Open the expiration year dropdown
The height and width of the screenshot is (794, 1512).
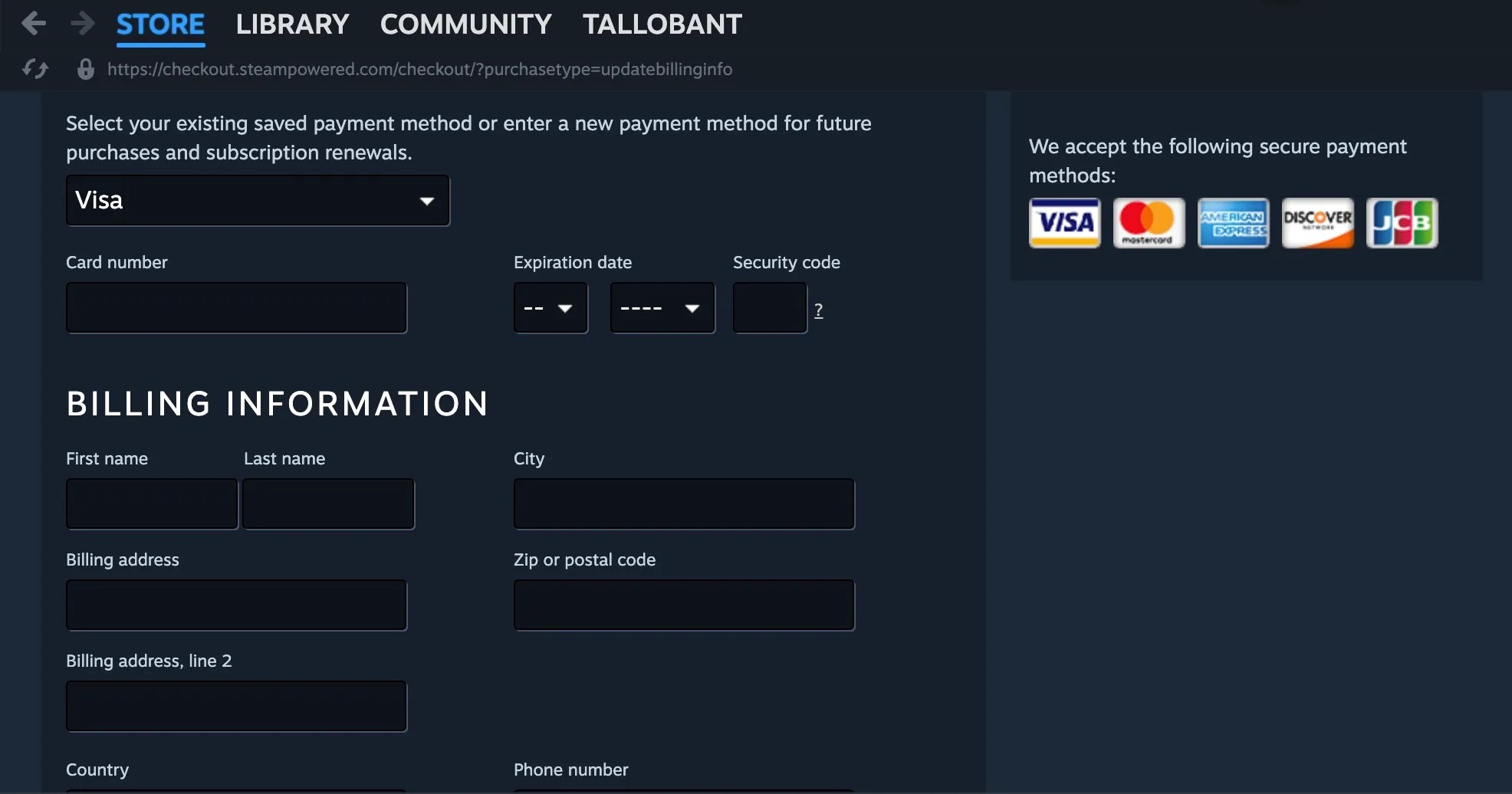tap(661, 307)
